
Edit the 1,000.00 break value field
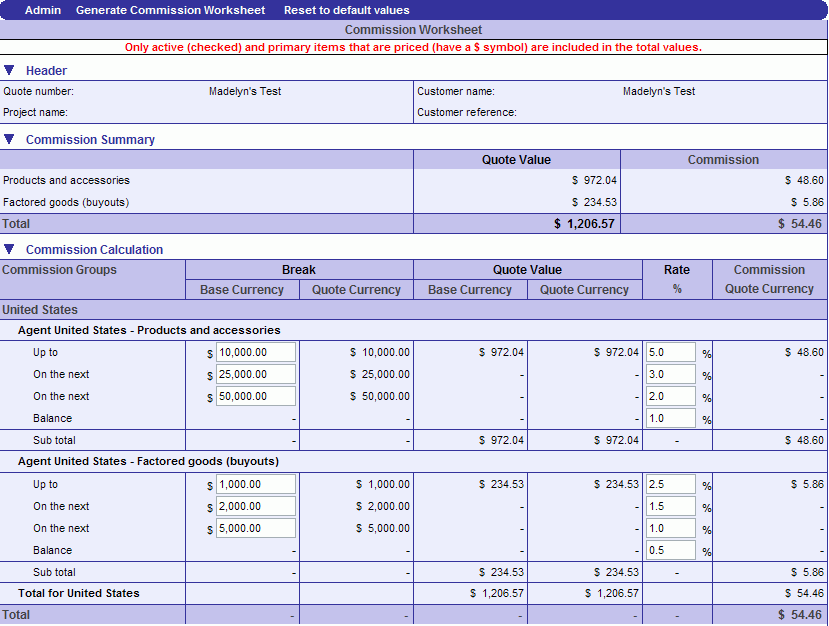[x=256, y=484]
